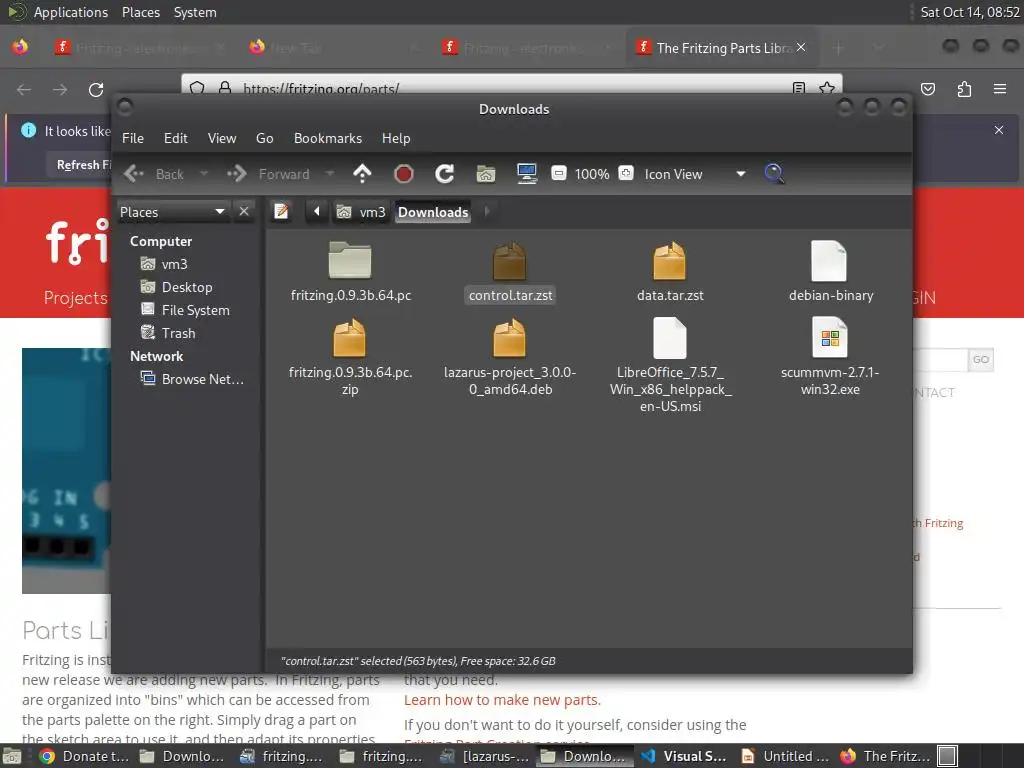
Task: Open the System panel menu
Action: (195, 12)
